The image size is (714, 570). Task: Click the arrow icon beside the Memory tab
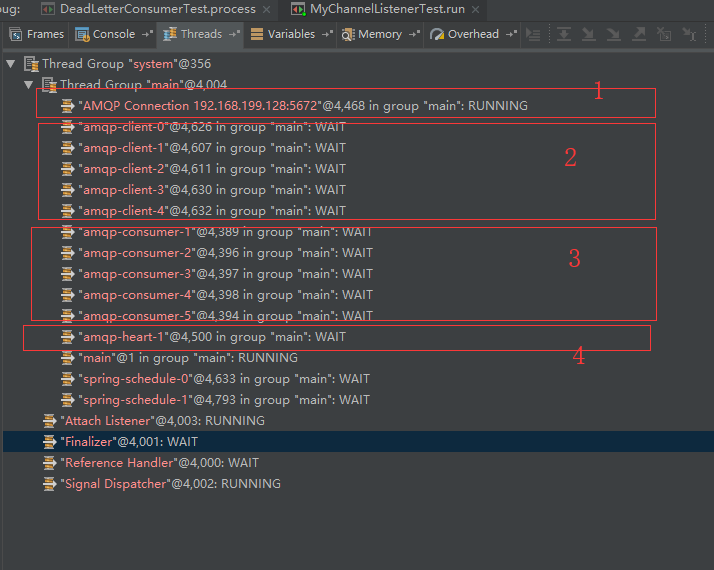tap(414, 34)
